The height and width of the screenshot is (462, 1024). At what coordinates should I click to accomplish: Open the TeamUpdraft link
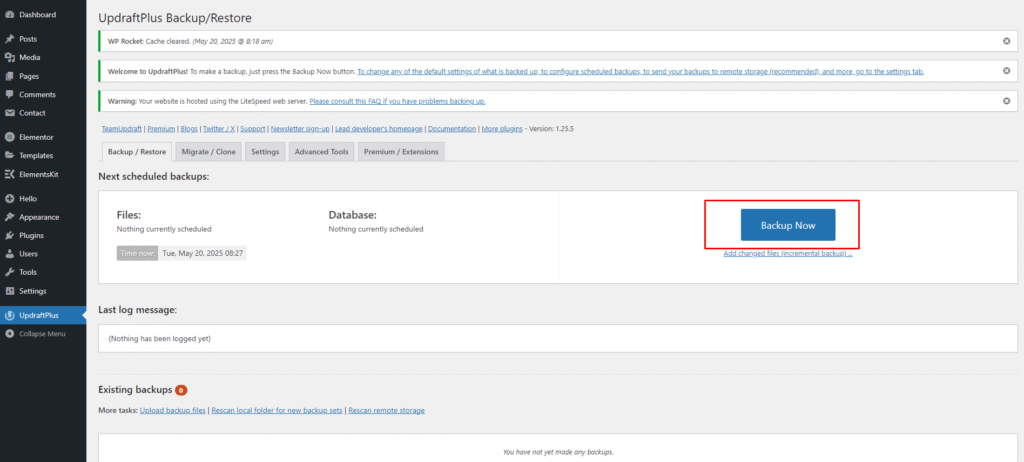(x=122, y=129)
